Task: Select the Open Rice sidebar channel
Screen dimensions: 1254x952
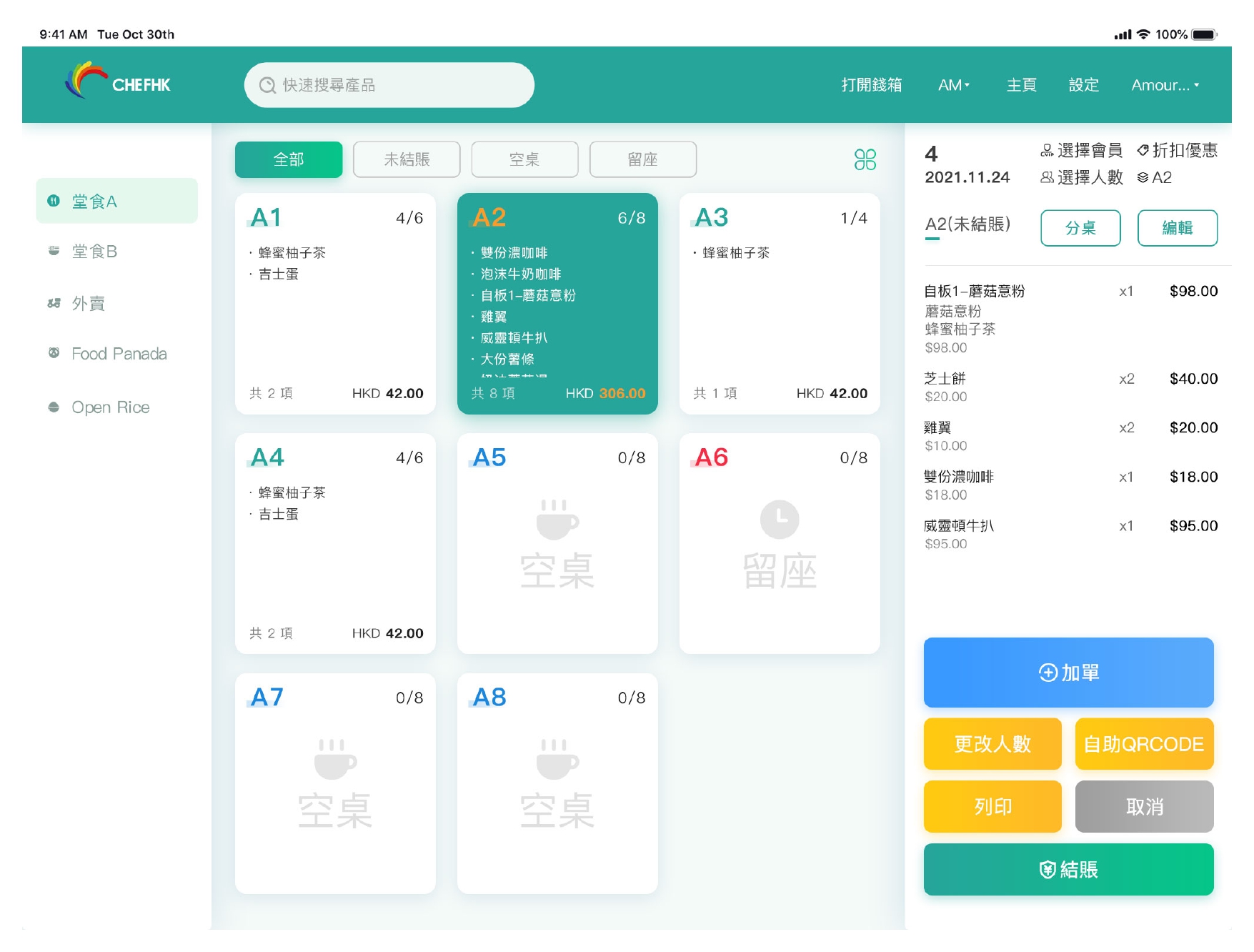Action: coord(110,407)
